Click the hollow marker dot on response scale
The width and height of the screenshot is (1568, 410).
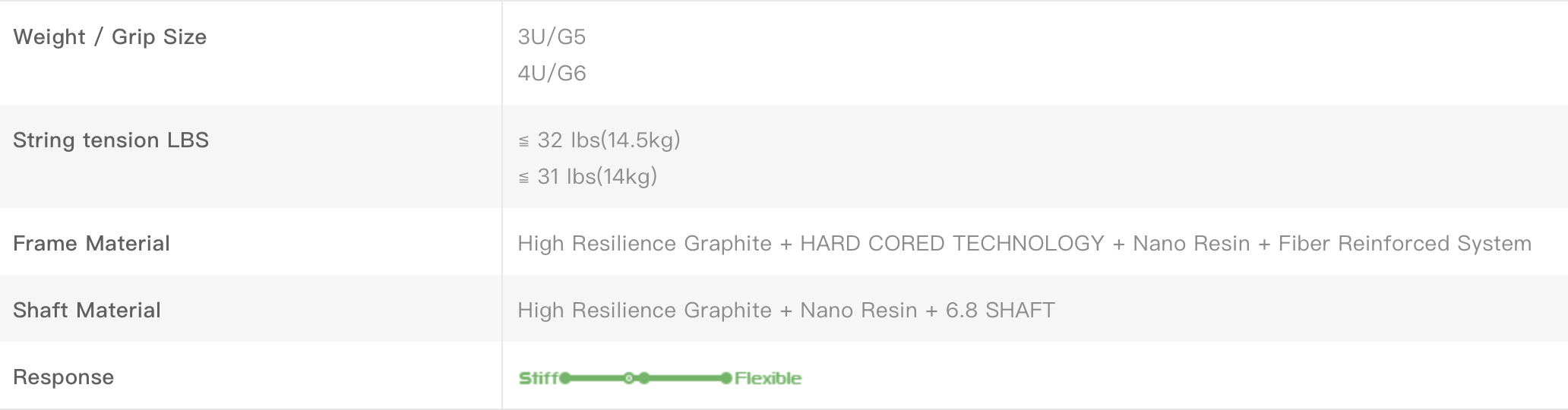click(x=628, y=378)
